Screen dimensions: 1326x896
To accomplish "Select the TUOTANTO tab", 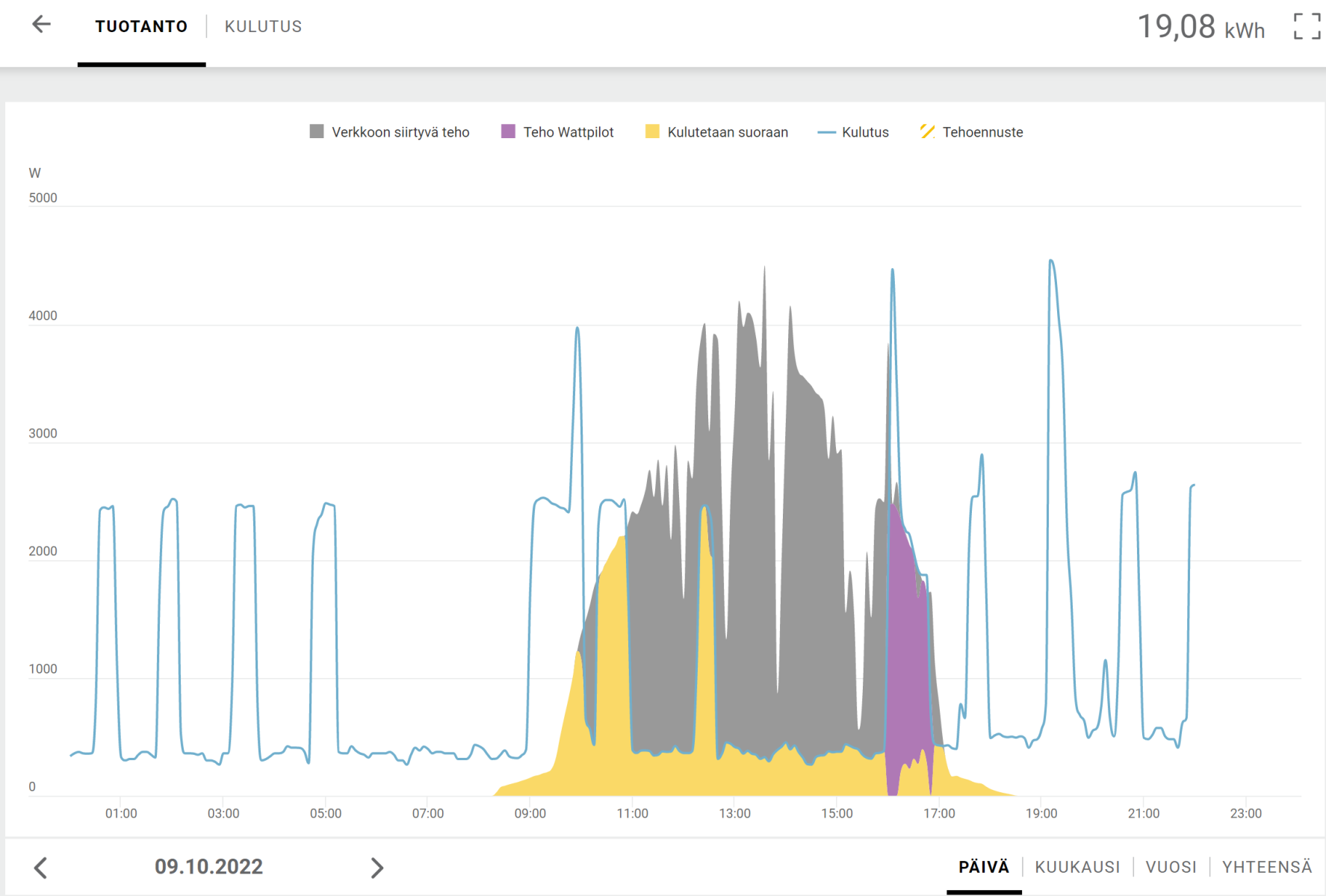I will click(x=141, y=27).
